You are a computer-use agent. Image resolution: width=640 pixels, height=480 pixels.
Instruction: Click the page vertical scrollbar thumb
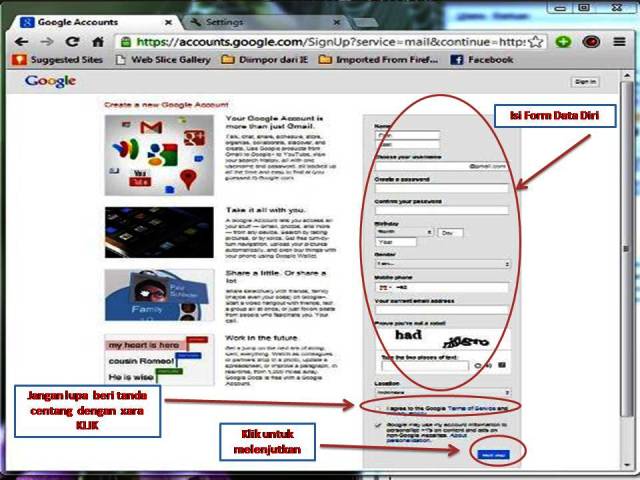point(626,248)
